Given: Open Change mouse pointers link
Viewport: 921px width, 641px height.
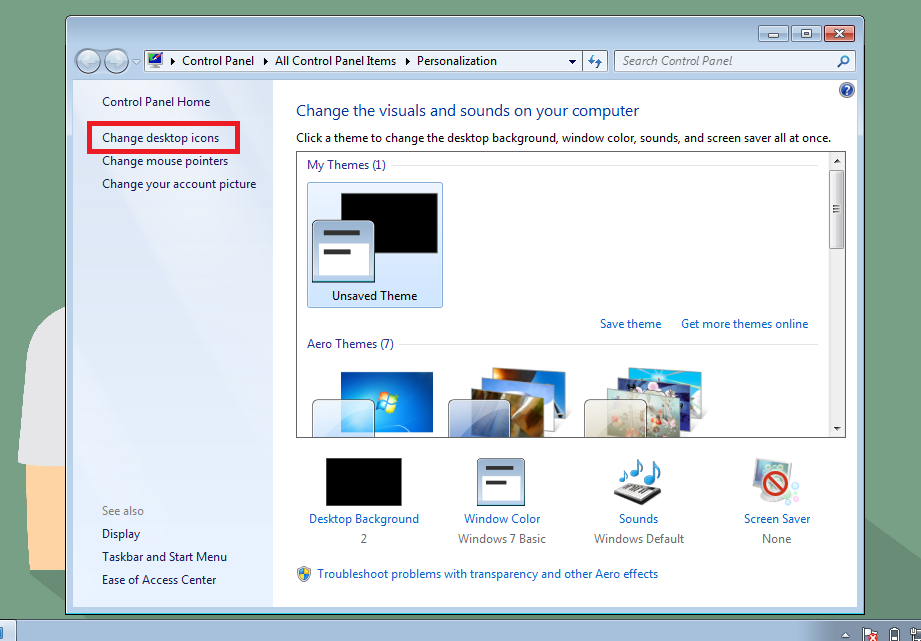Looking at the screenshot, I should tap(165, 160).
